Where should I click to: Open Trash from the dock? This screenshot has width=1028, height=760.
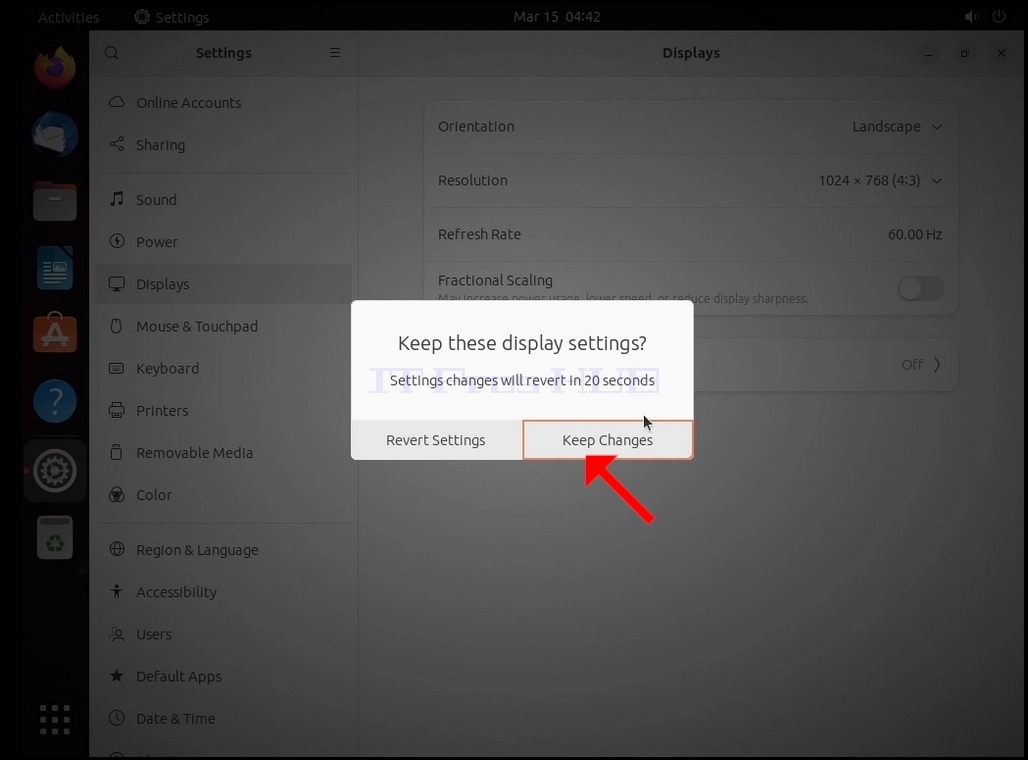click(x=55, y=538)
